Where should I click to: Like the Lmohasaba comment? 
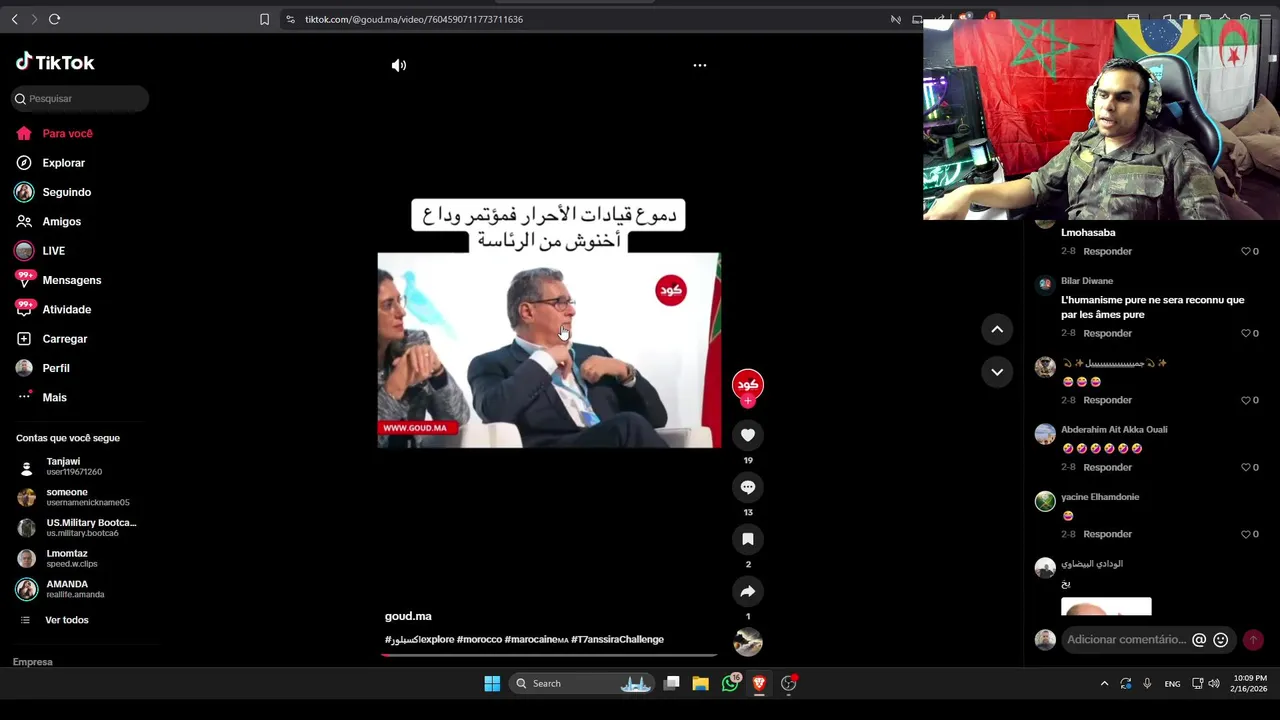[x=1246, y=251]
